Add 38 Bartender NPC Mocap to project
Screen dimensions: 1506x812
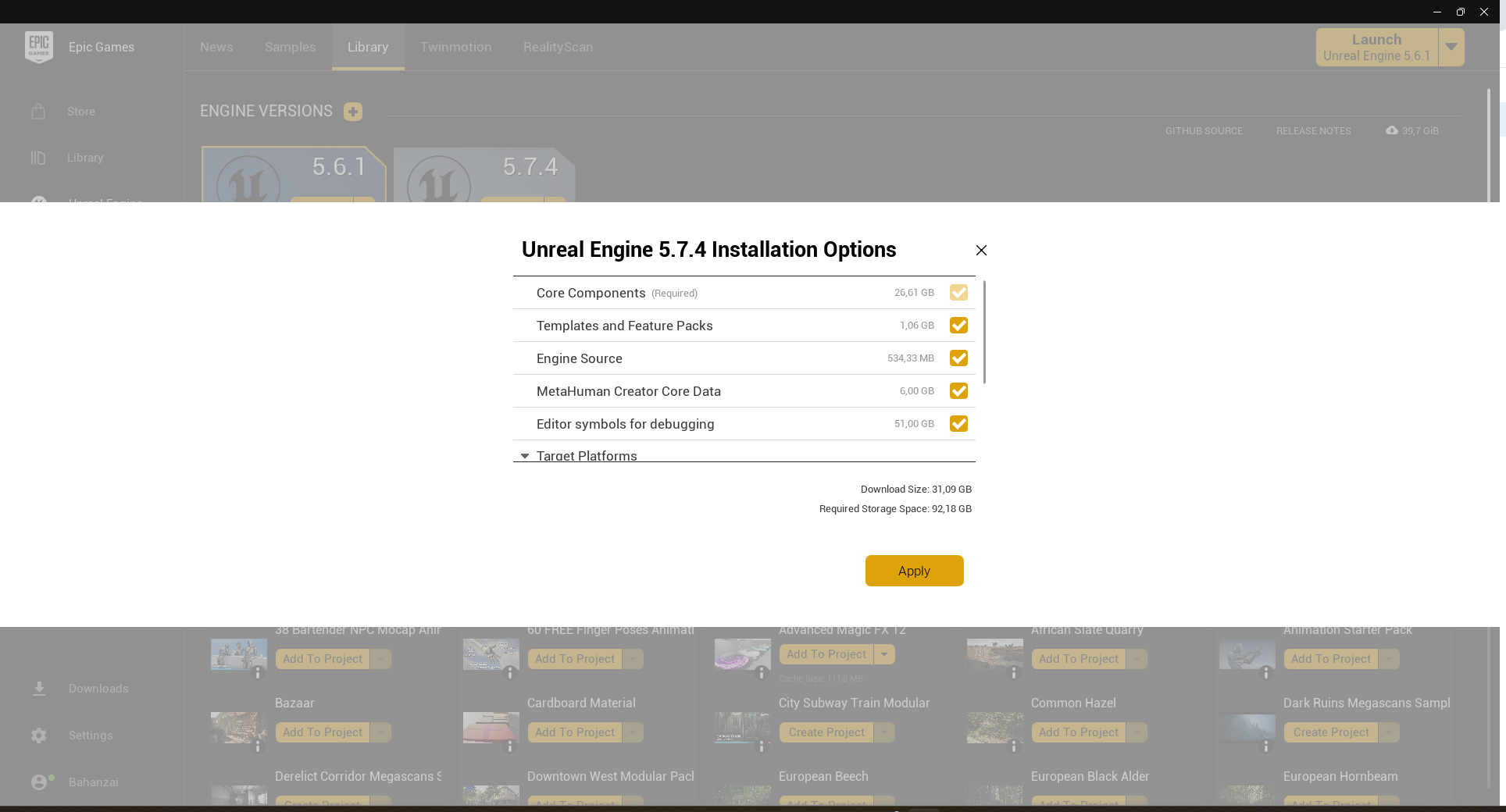click(323, 659)
